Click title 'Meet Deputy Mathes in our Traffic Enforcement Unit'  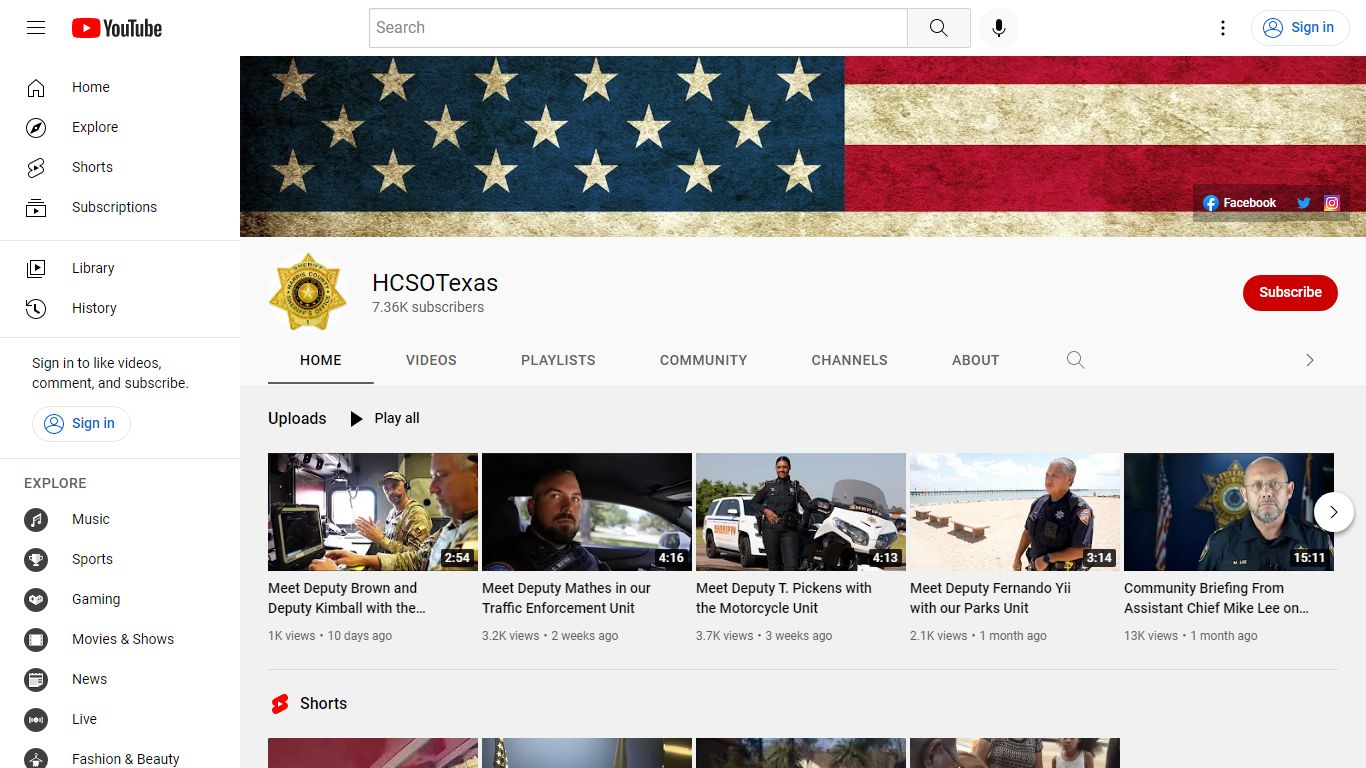point(567,598)
